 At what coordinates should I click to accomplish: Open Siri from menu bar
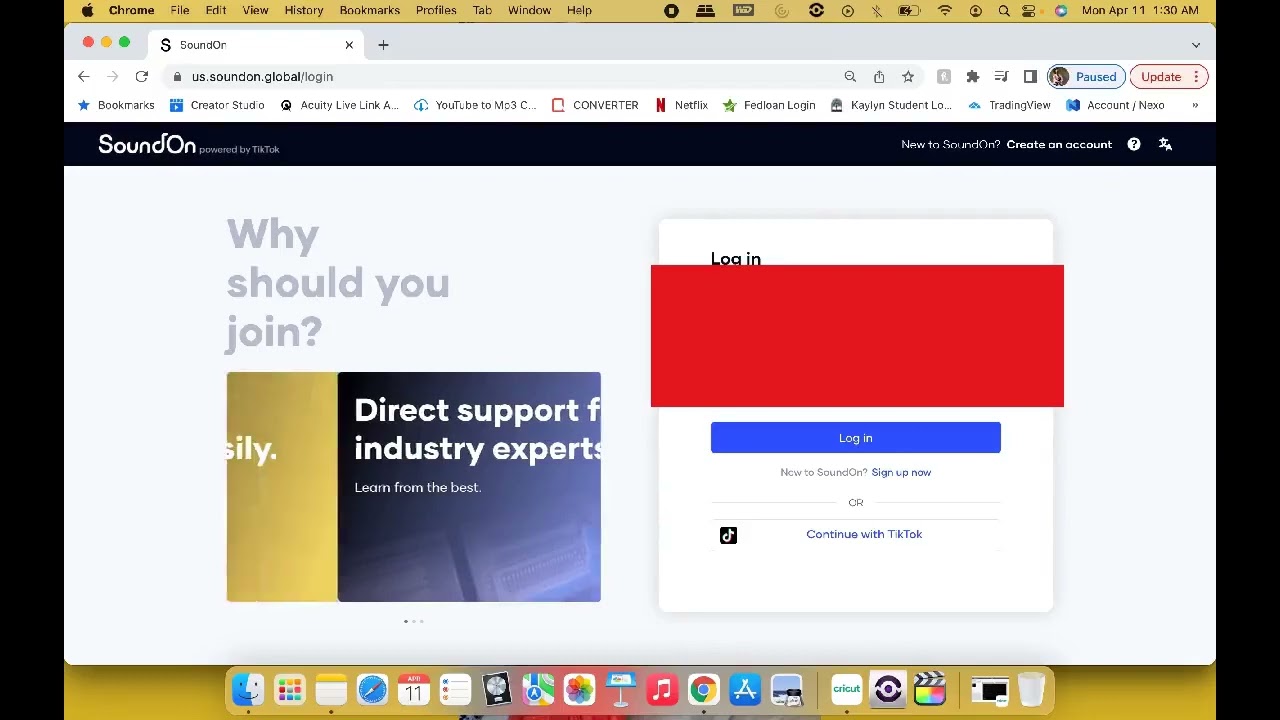point(1061,10)
